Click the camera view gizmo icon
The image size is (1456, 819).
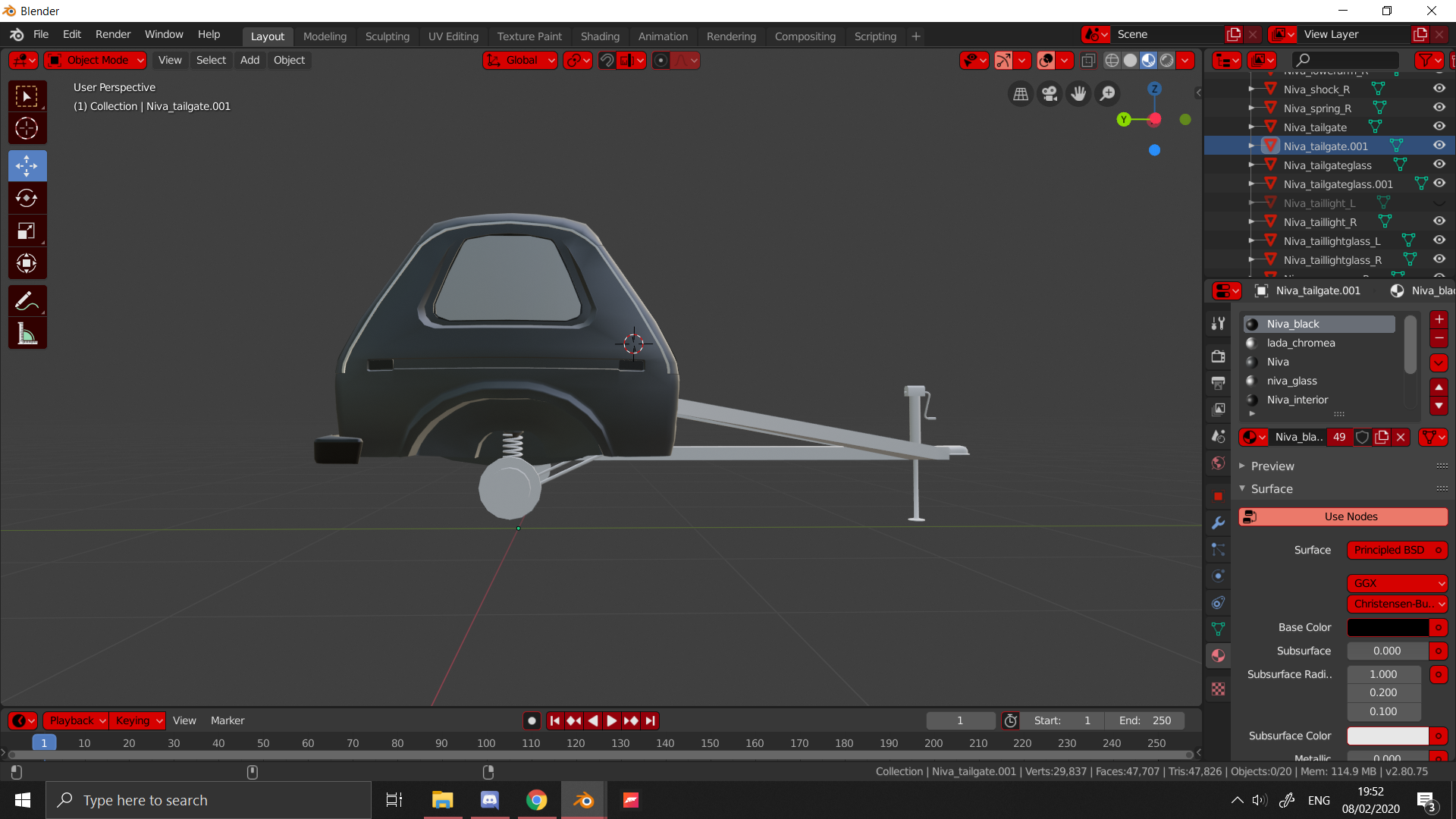point(1050,93)
